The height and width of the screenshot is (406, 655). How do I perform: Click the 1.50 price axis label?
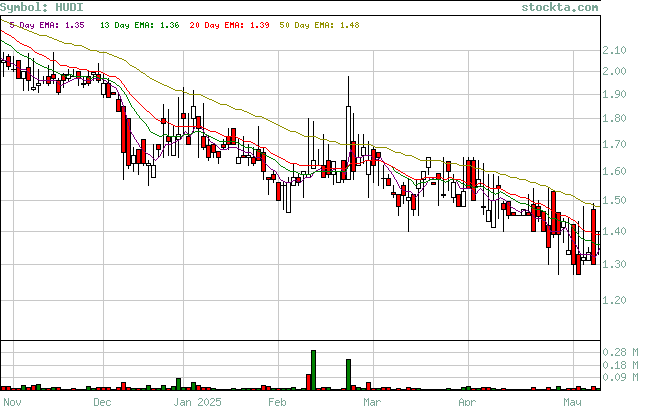point(614,200)
